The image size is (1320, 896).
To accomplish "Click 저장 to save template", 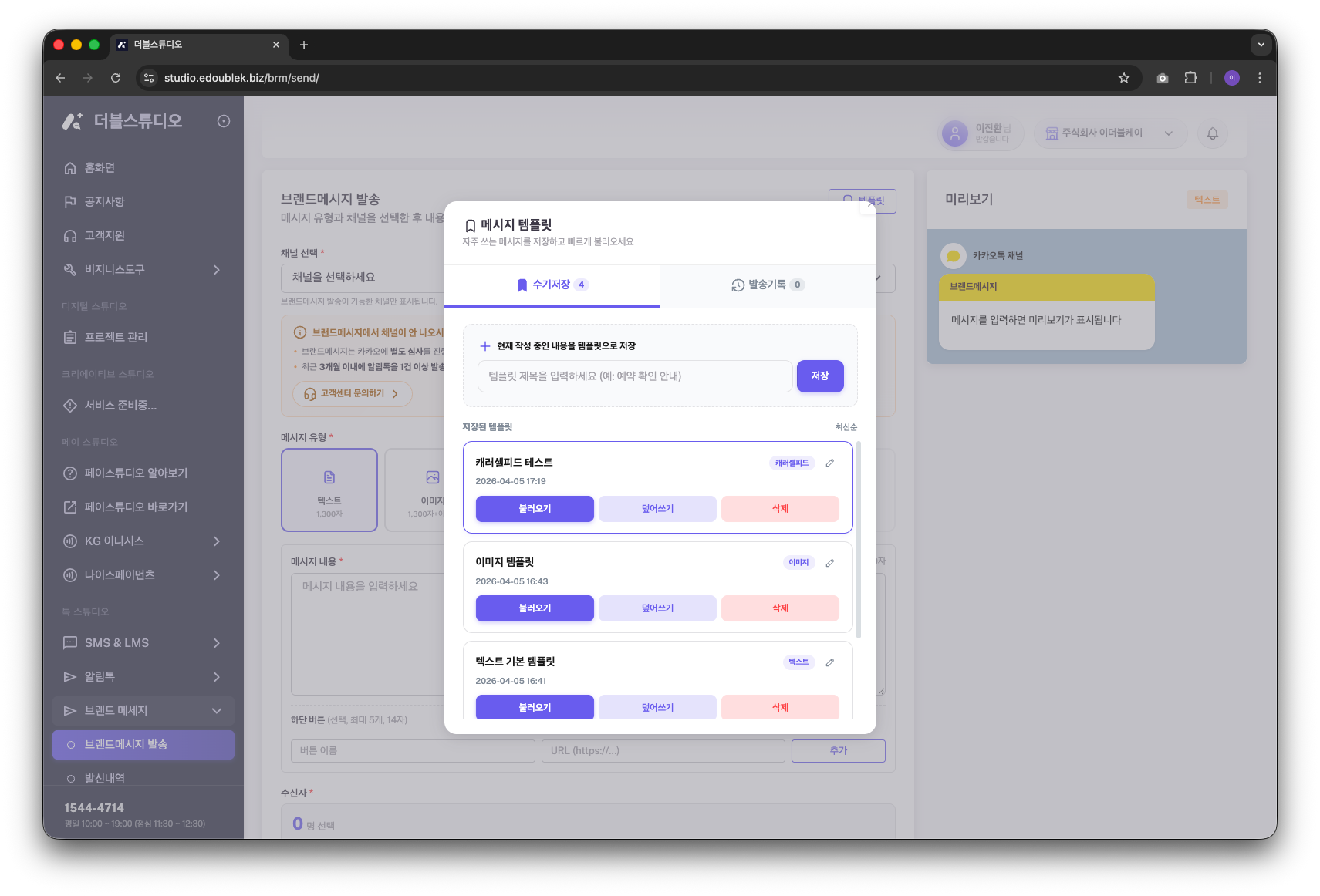I will tap(820, 376).
